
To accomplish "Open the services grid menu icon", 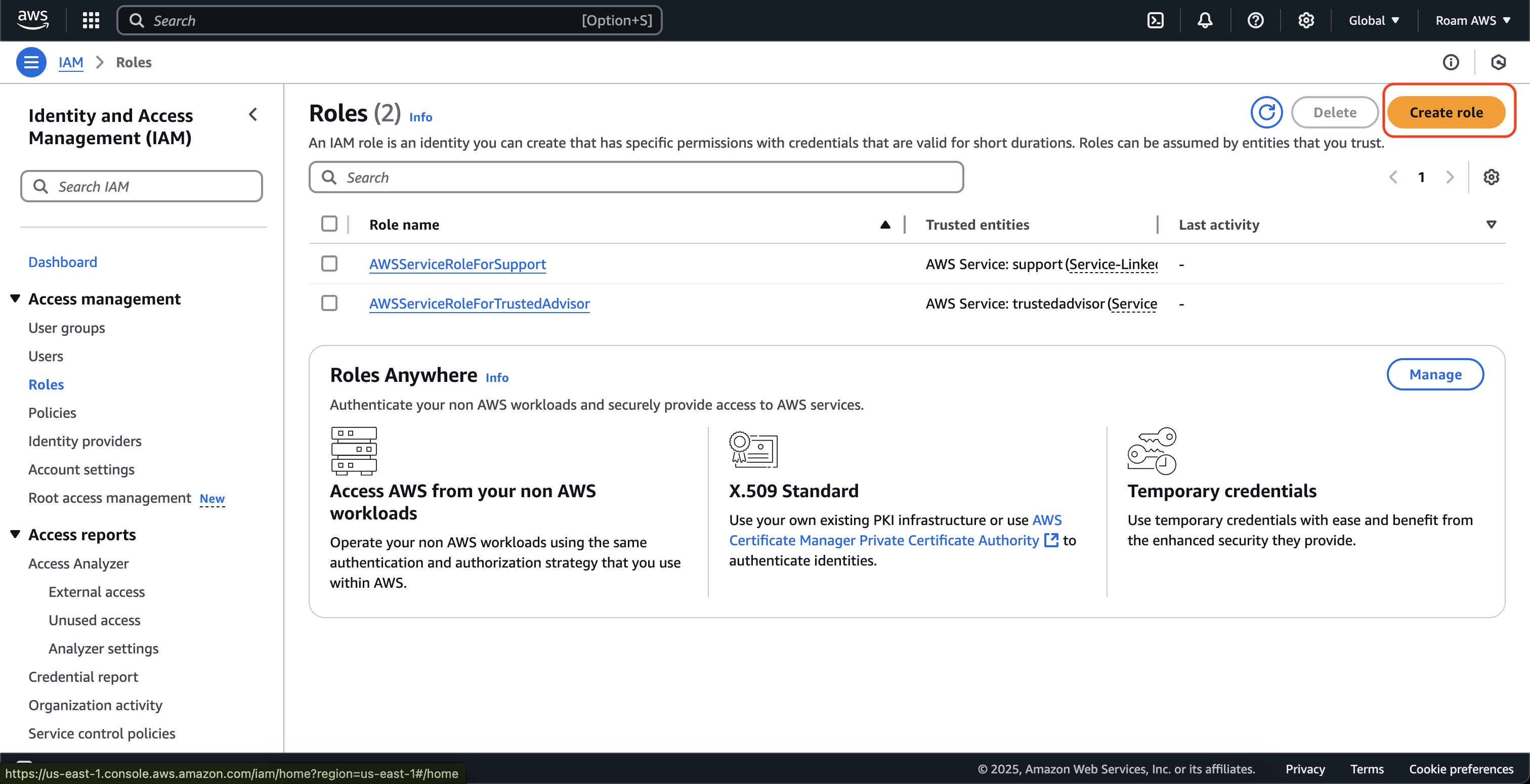I will [91, 20].
